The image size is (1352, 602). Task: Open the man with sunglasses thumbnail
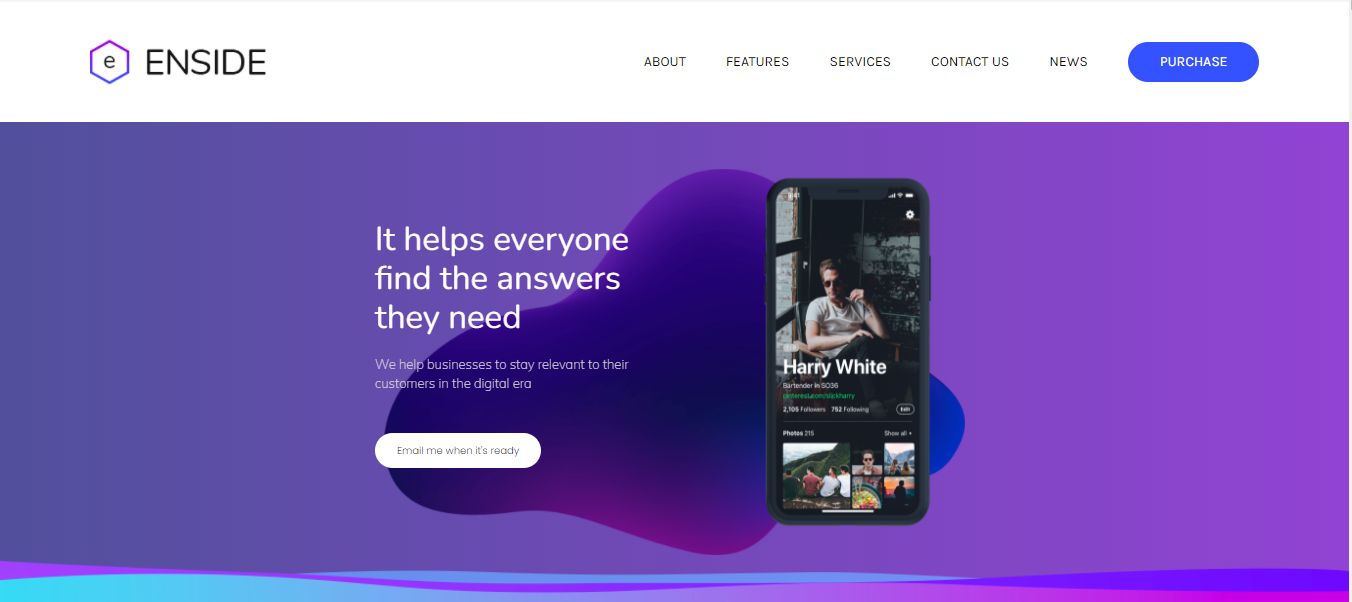(867, 459)
